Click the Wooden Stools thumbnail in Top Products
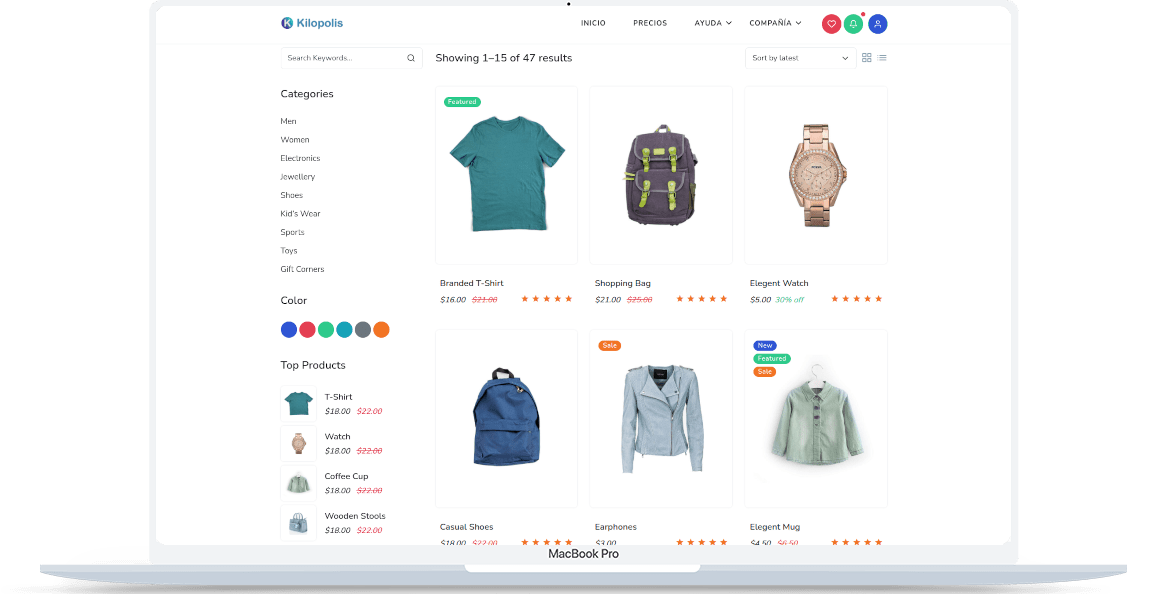This screenshot has height=594, width=1175. click(298, 523)
